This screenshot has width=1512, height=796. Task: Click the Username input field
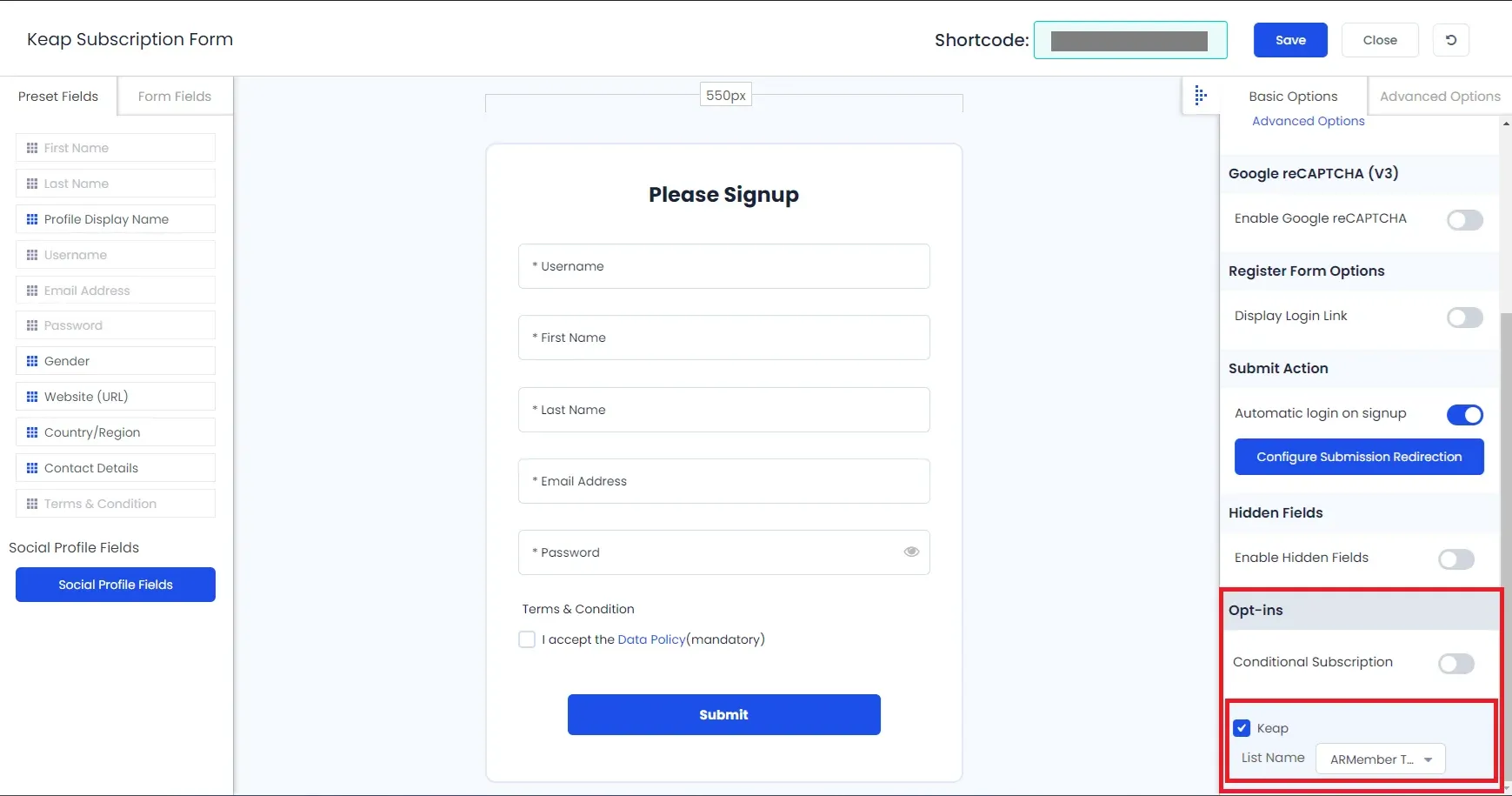[x=724, y=266]
